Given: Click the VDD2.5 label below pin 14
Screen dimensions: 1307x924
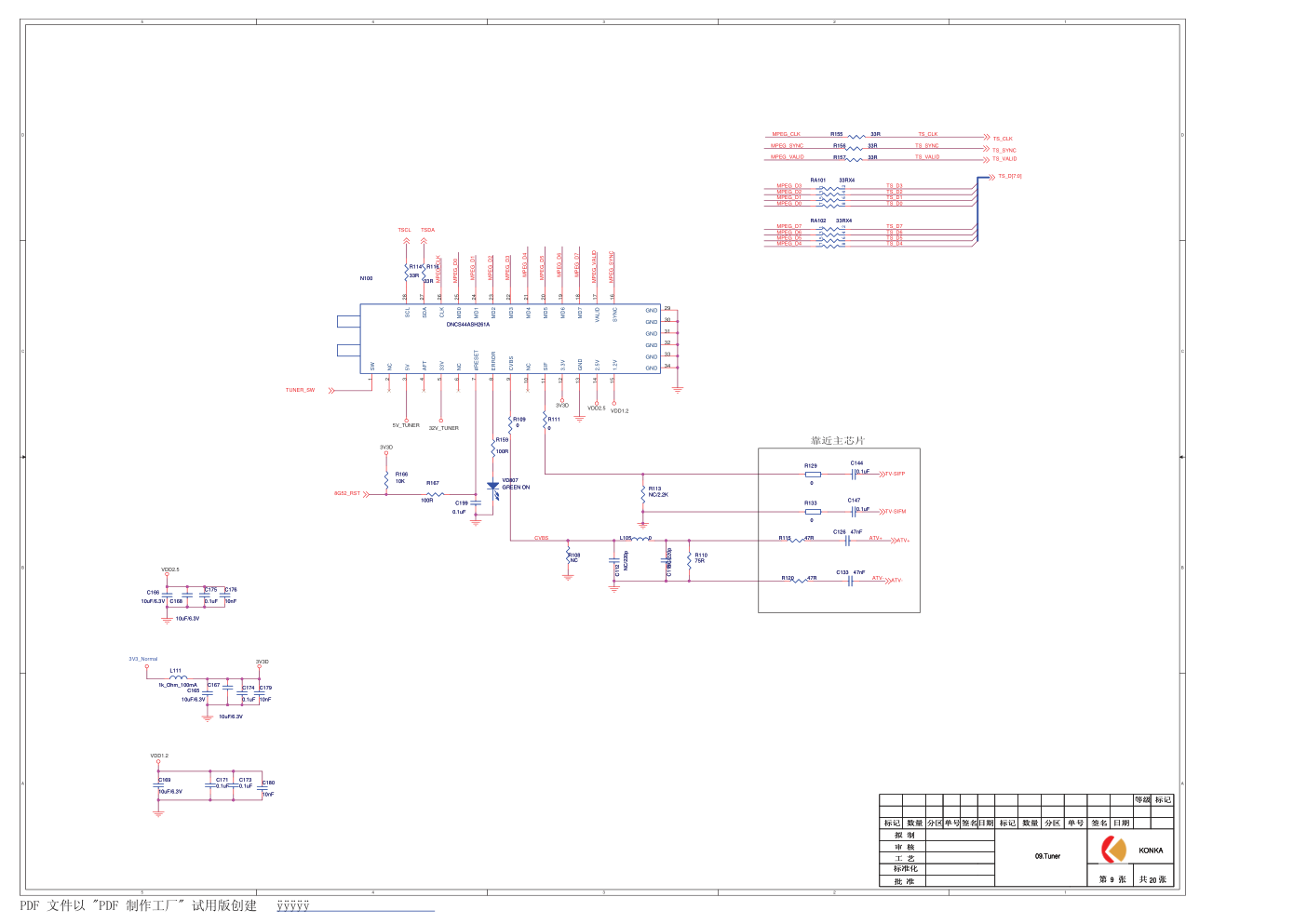Looking at the screenshot, I should pos(596,408).
